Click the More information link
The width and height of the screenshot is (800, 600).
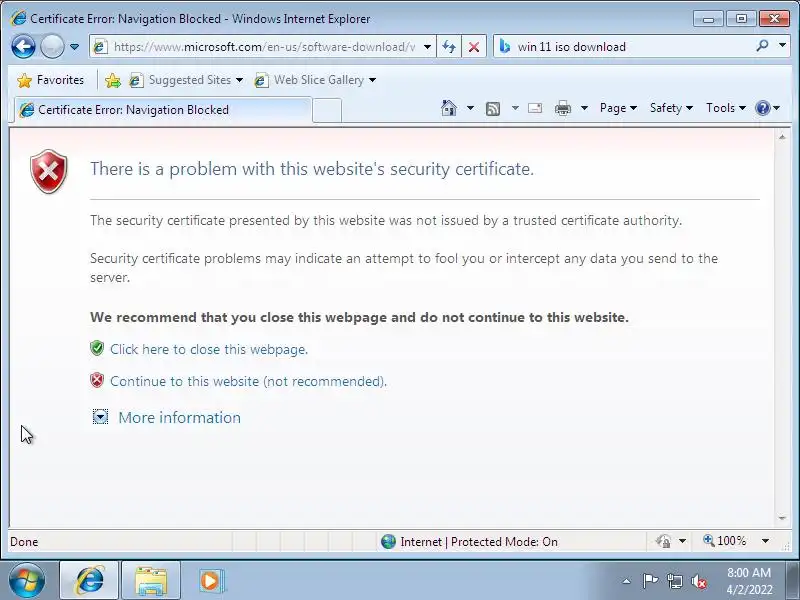tap(180, 418)
